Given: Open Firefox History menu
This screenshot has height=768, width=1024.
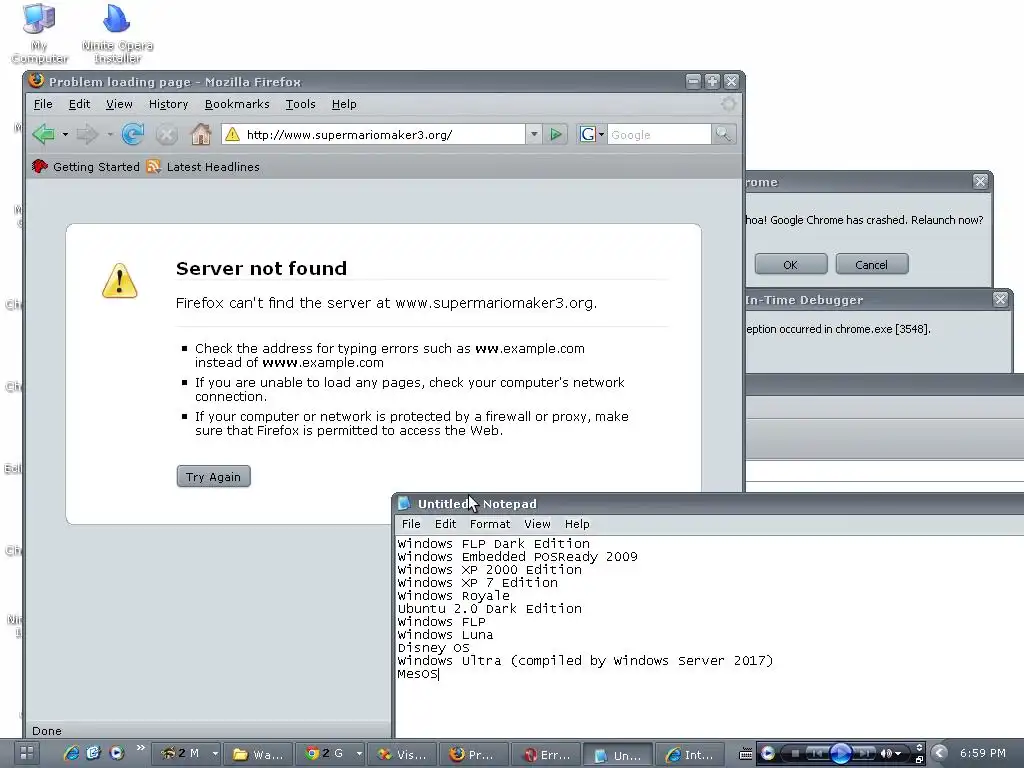Looking at the screenshot, I should 168,104.
